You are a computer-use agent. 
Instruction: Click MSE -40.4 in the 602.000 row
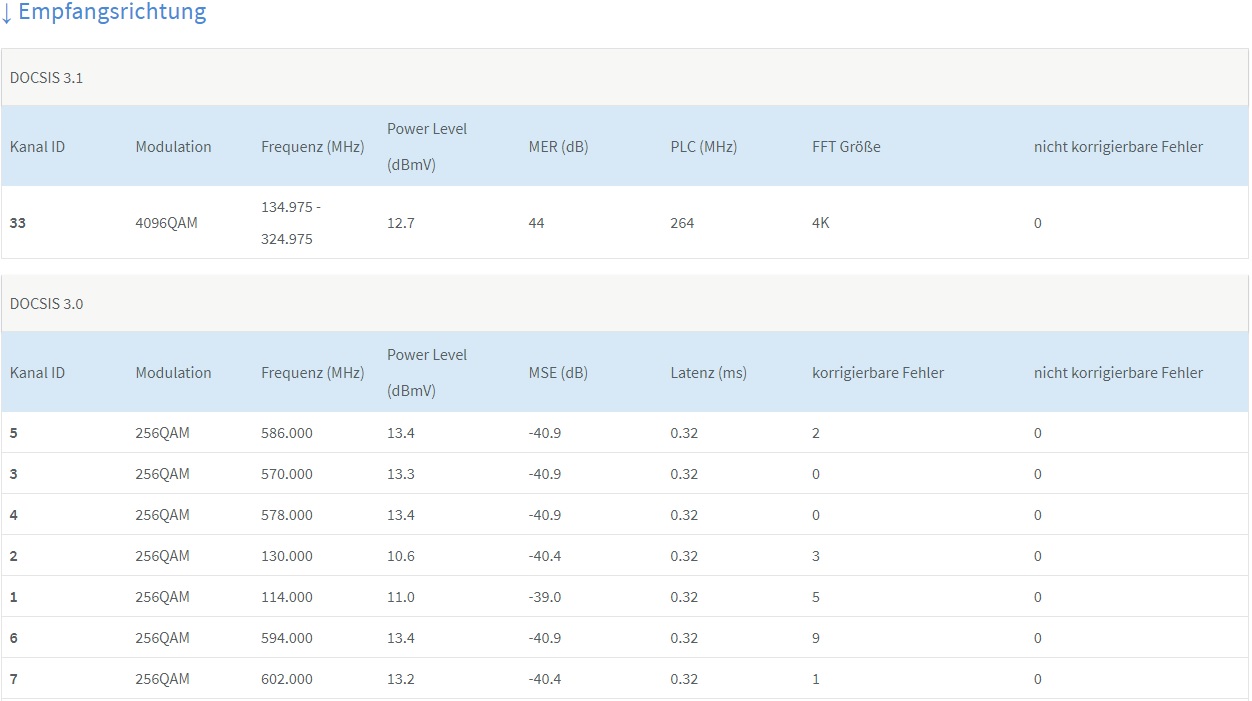tap(545, 679)
